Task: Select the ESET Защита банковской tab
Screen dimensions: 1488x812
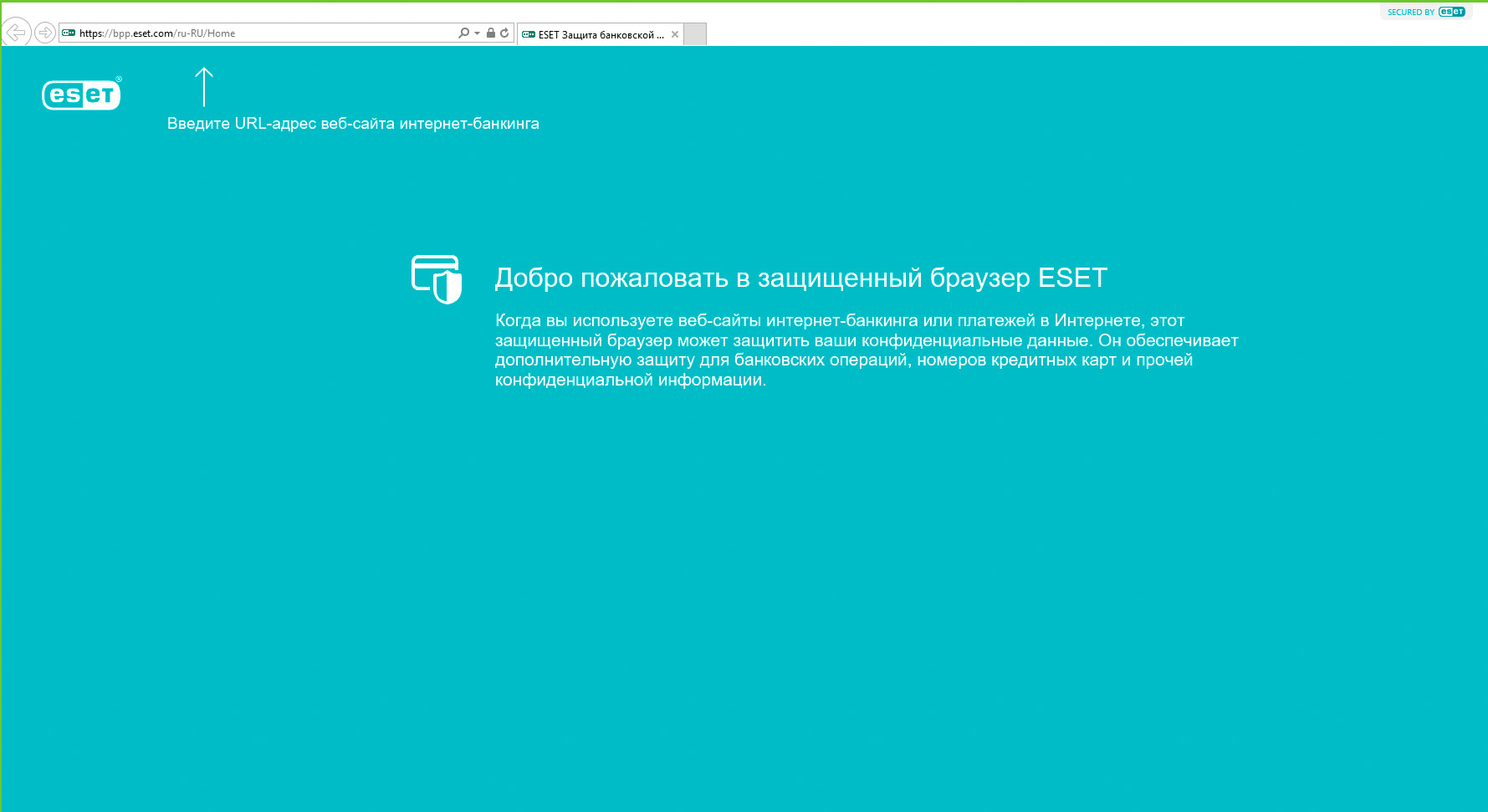Action: [600, 34]
